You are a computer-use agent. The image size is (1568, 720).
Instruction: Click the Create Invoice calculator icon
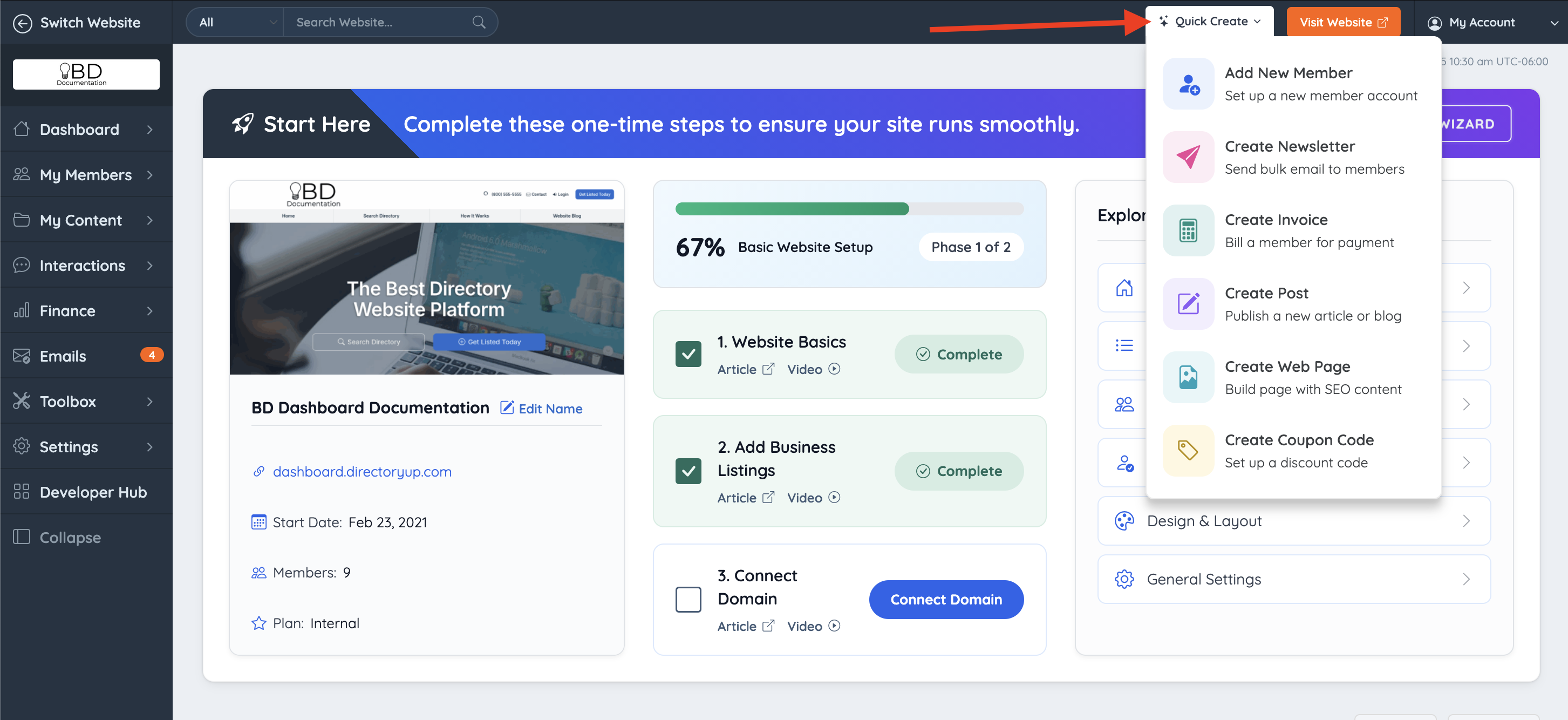tap(1188, 230)
